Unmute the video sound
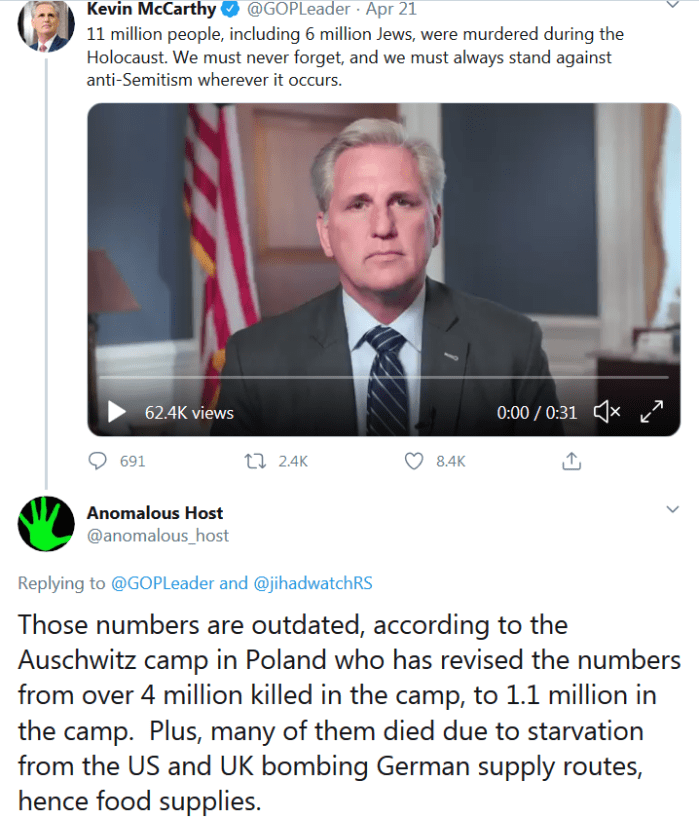This screenshot has height=818, width=699. [x=607, y=411]
